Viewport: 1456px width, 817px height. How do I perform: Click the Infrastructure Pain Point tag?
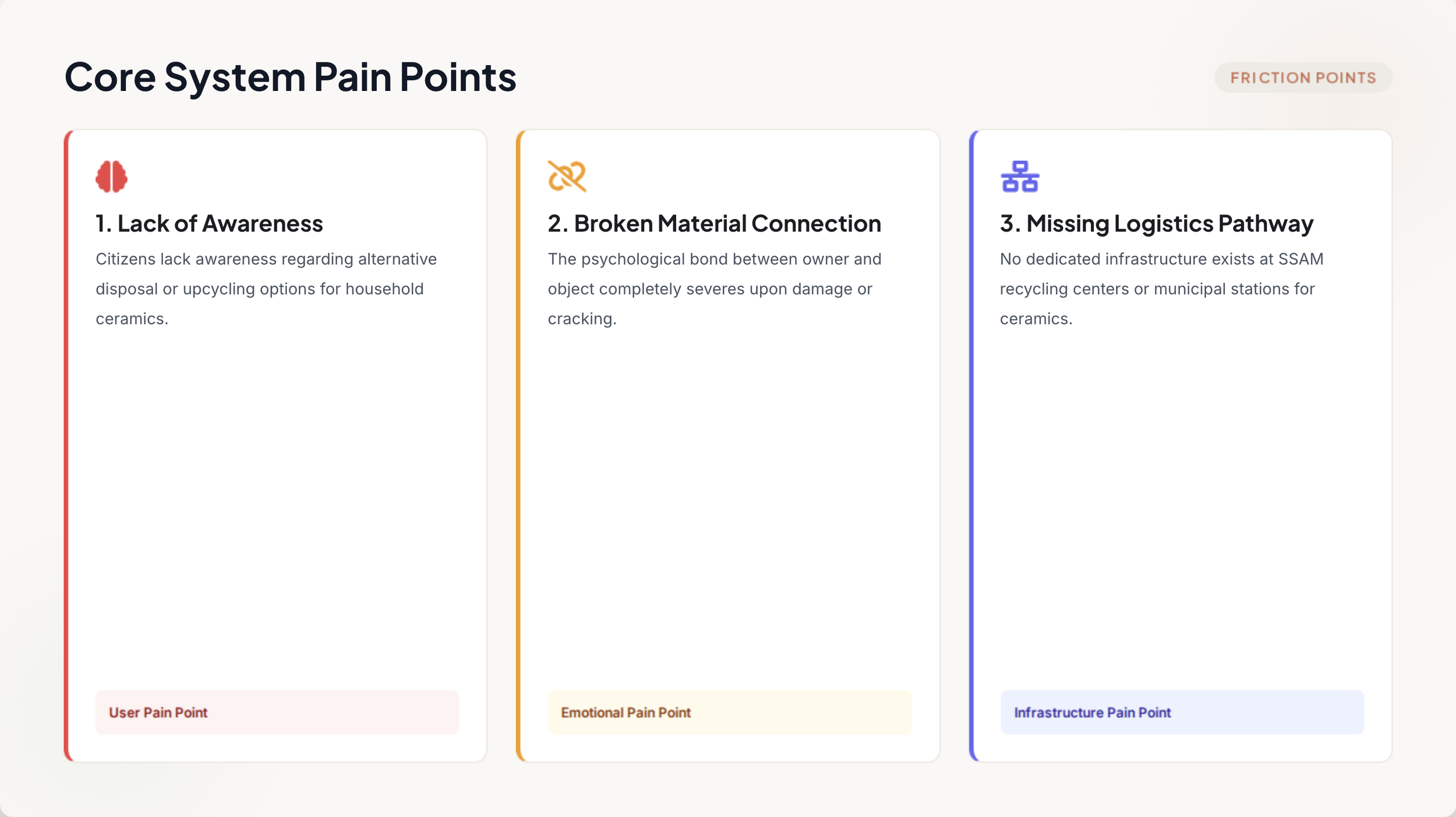pos(1182,712)
